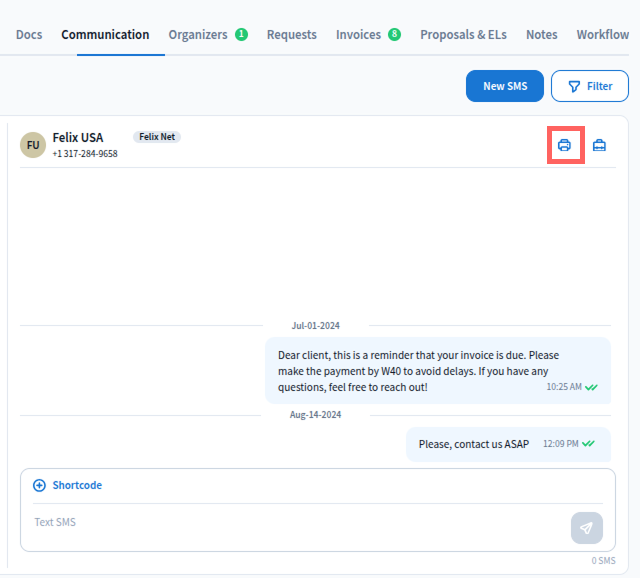Click the printer icon in contact header
Image resolution: width=640 pixels, height=578 pixels.
pos(564,145)
